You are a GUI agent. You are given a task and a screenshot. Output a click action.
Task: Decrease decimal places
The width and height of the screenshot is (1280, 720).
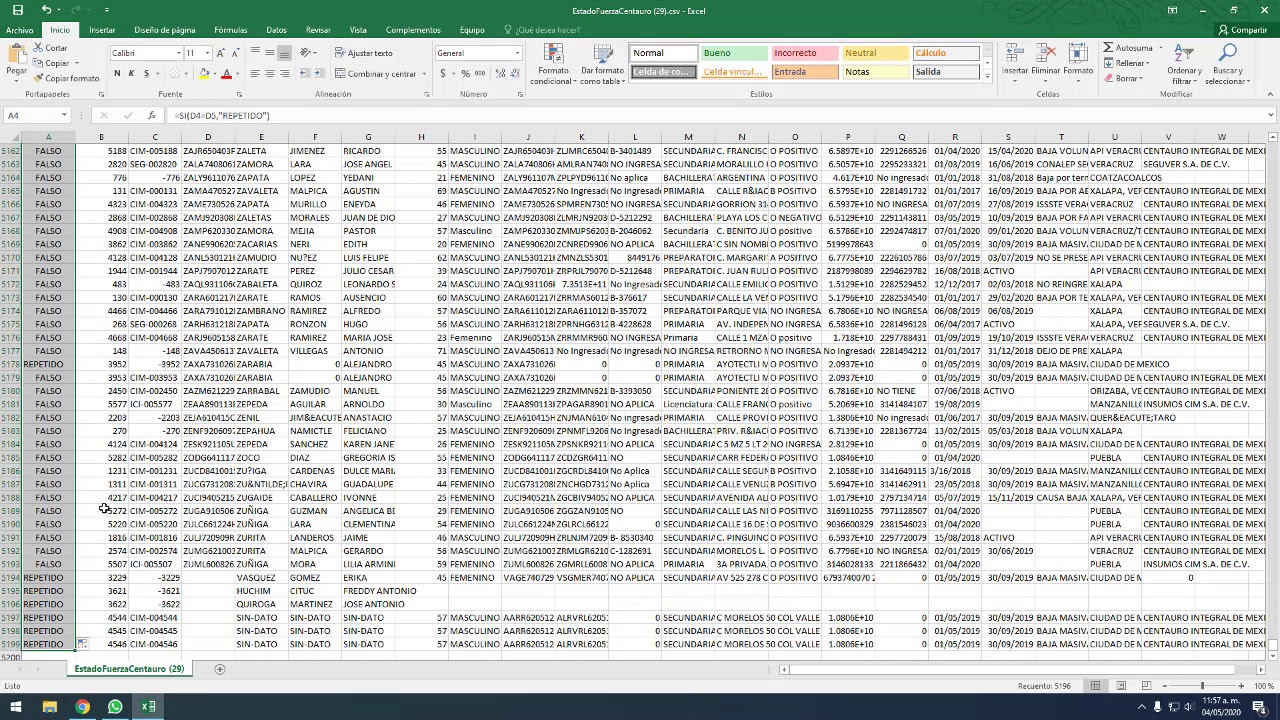(514, 73)
